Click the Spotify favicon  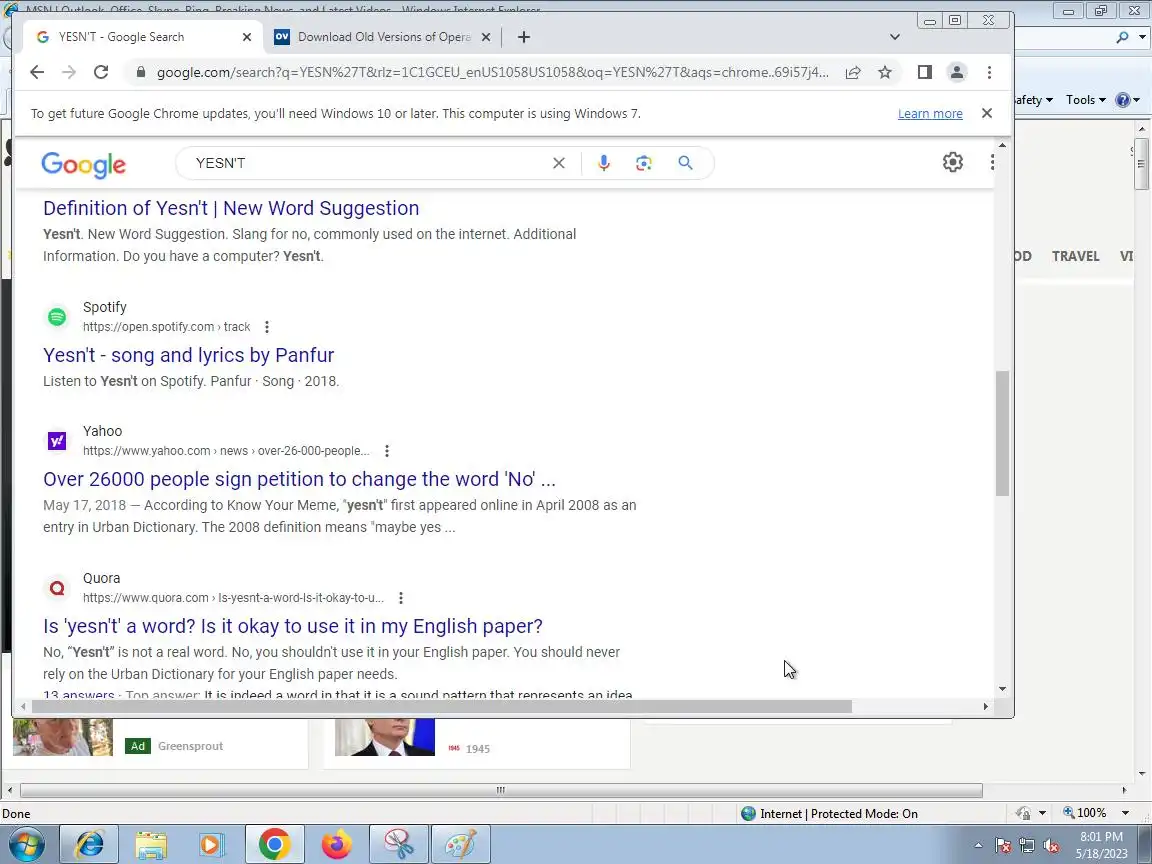coord(57,317)
